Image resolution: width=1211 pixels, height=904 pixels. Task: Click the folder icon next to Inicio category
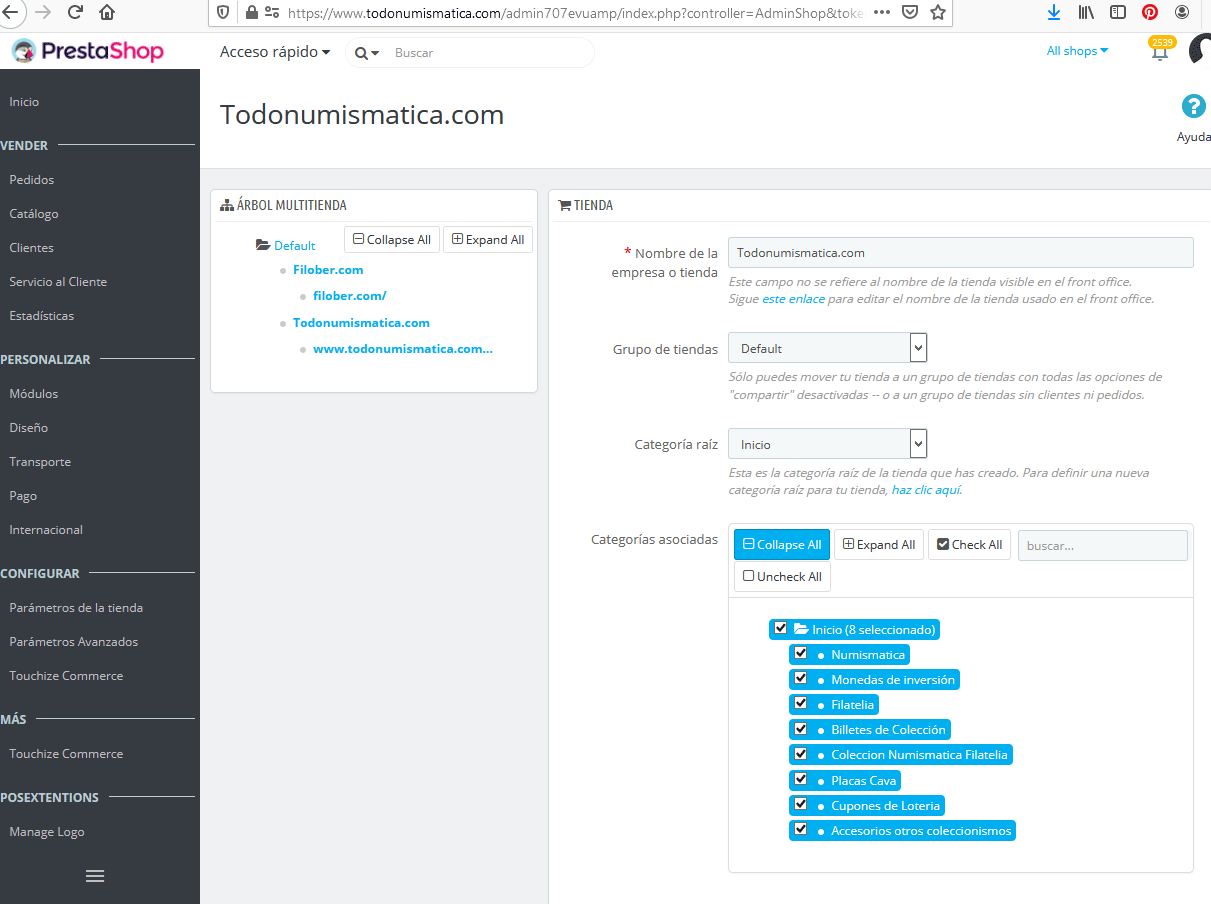pyautogui.click(x=801, y=629)
